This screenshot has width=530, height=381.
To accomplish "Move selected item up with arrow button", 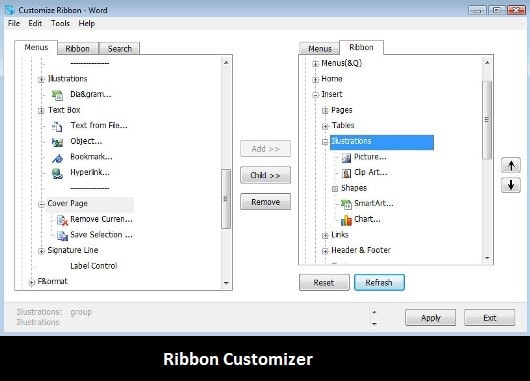I will pos(511,165).
